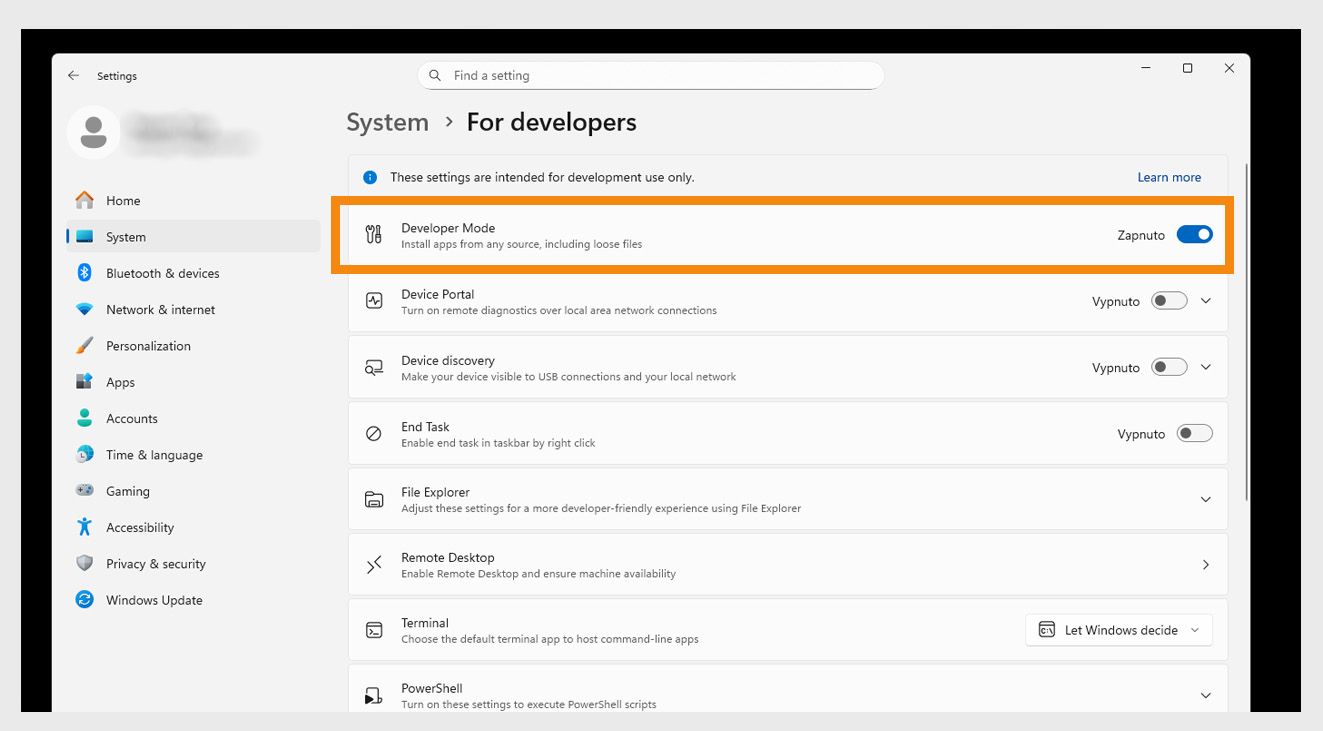Screen dimensions: 1323x731
Task: Click the Network & internet Wi-Fi icon
Action: [85, 310]
